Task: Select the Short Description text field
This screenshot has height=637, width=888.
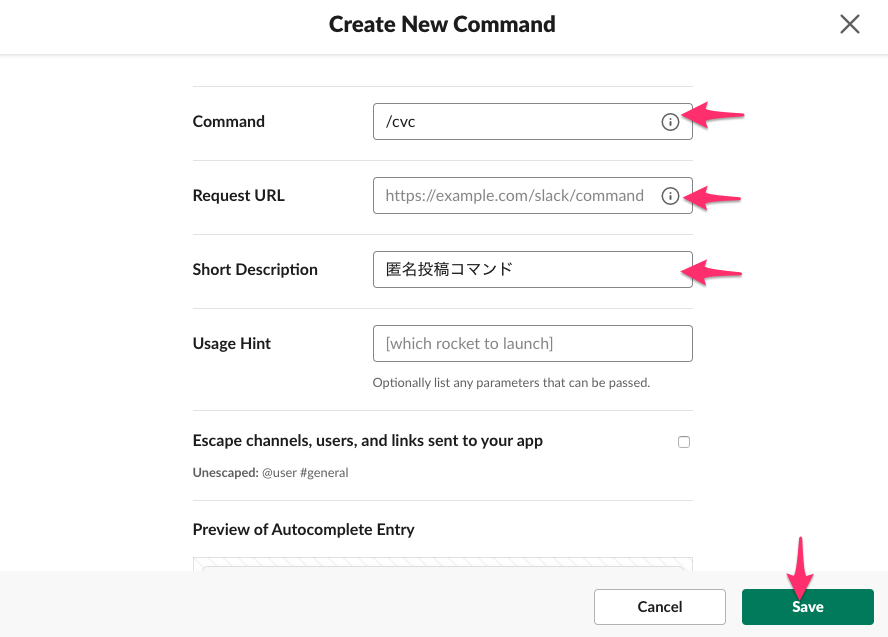Action: 532,270
